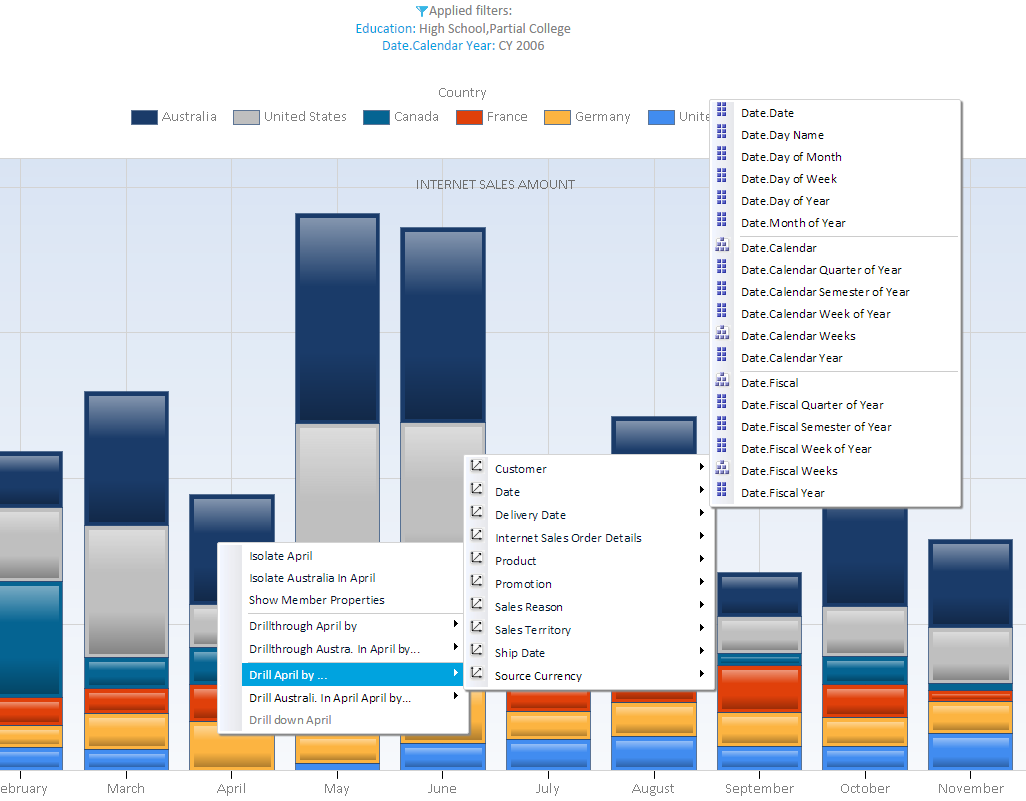Click the drillthrough icon beside Product

coord(477,558)
